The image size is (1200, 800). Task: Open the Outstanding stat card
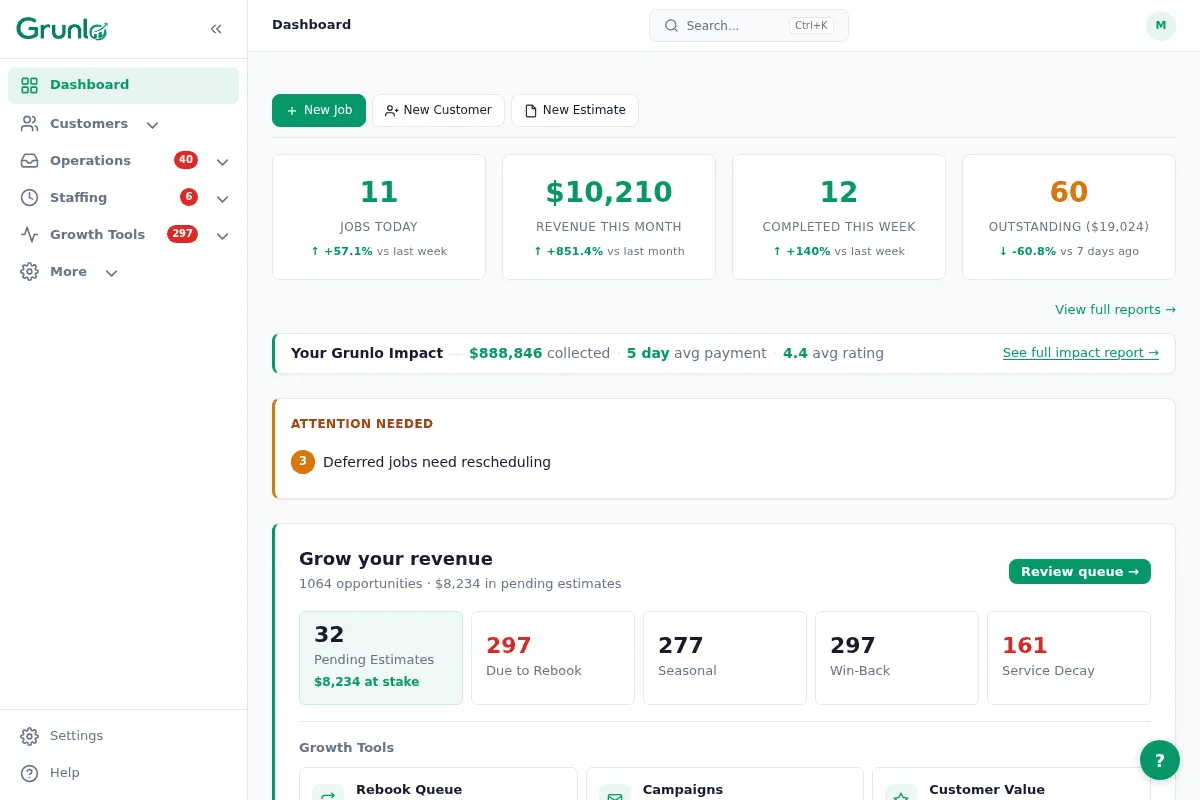click(x=1069, y=217)
